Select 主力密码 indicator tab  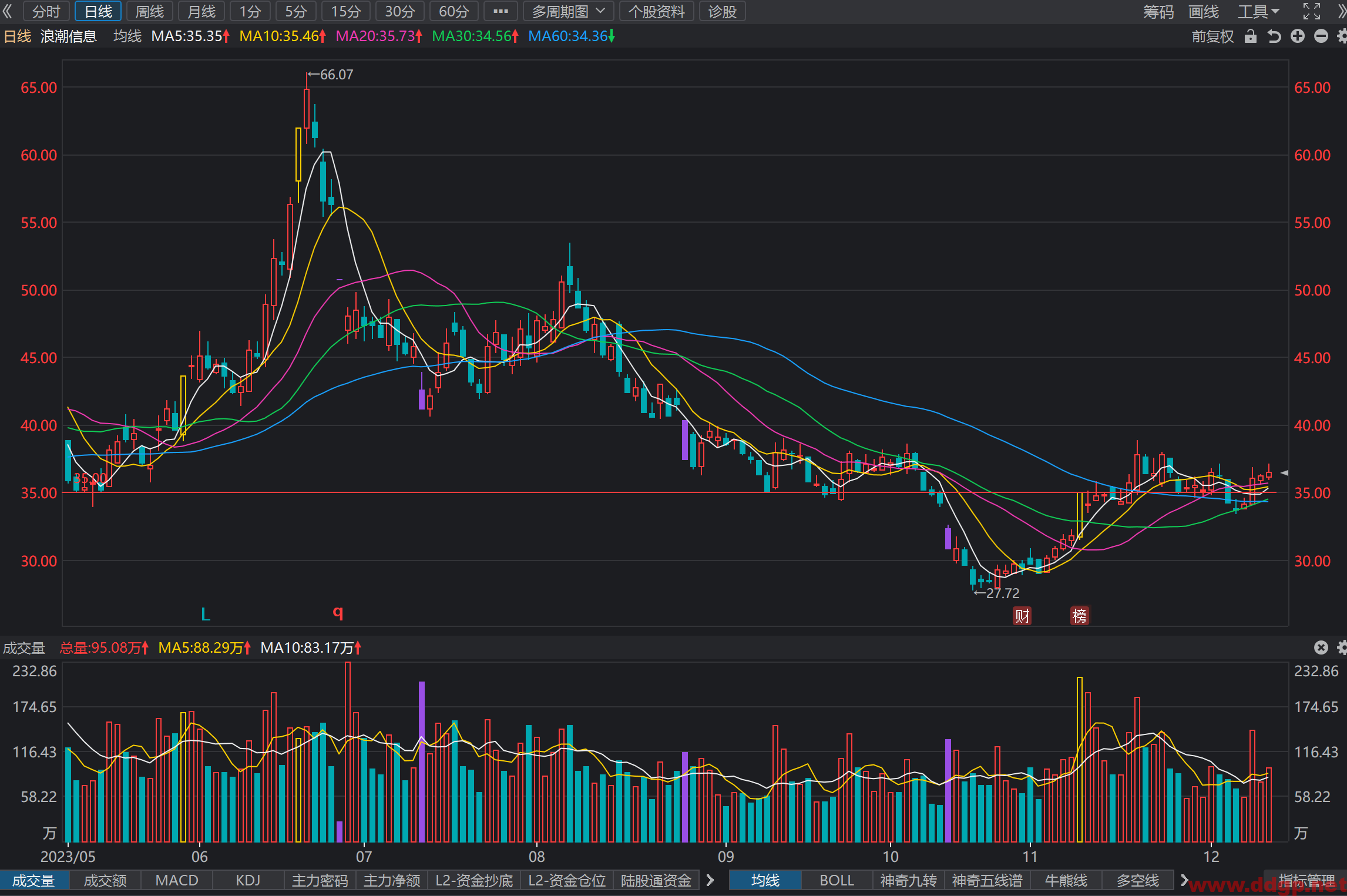(320, 880)
